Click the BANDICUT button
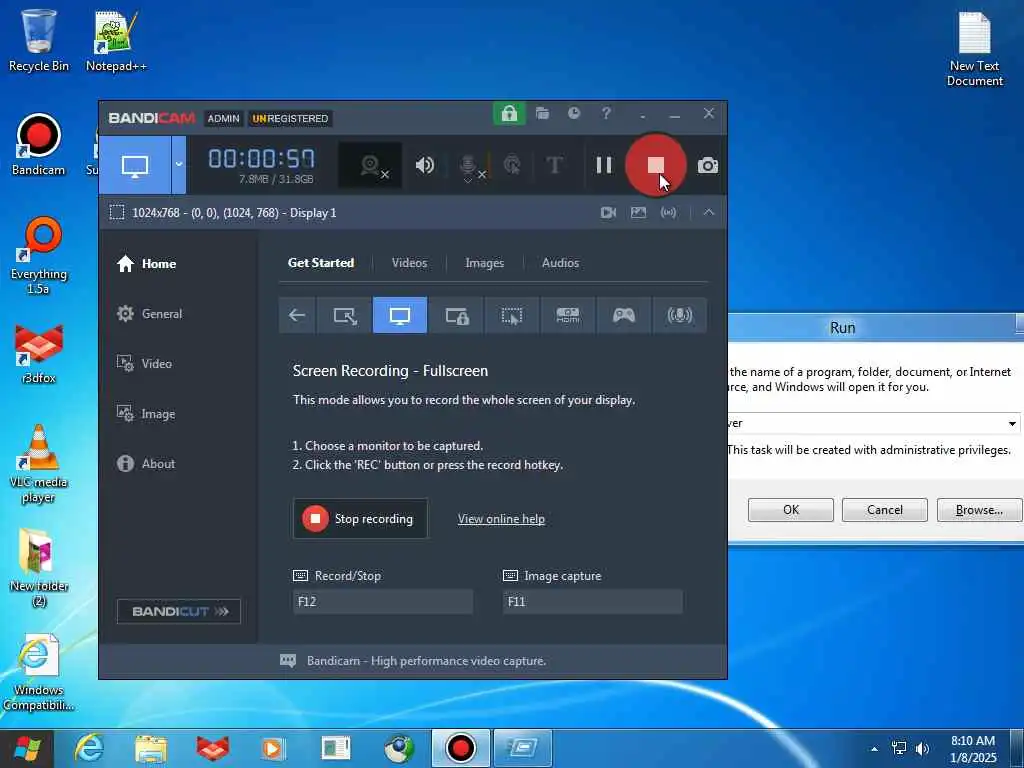The width and height of the screenshot is (1024, 768). coord(179,611)
